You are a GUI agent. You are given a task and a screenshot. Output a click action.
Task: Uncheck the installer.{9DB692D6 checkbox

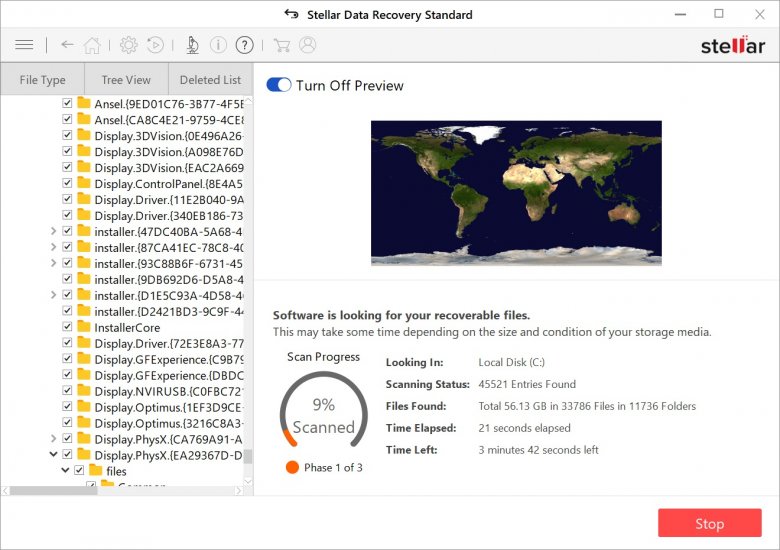[x=67, y=279]
